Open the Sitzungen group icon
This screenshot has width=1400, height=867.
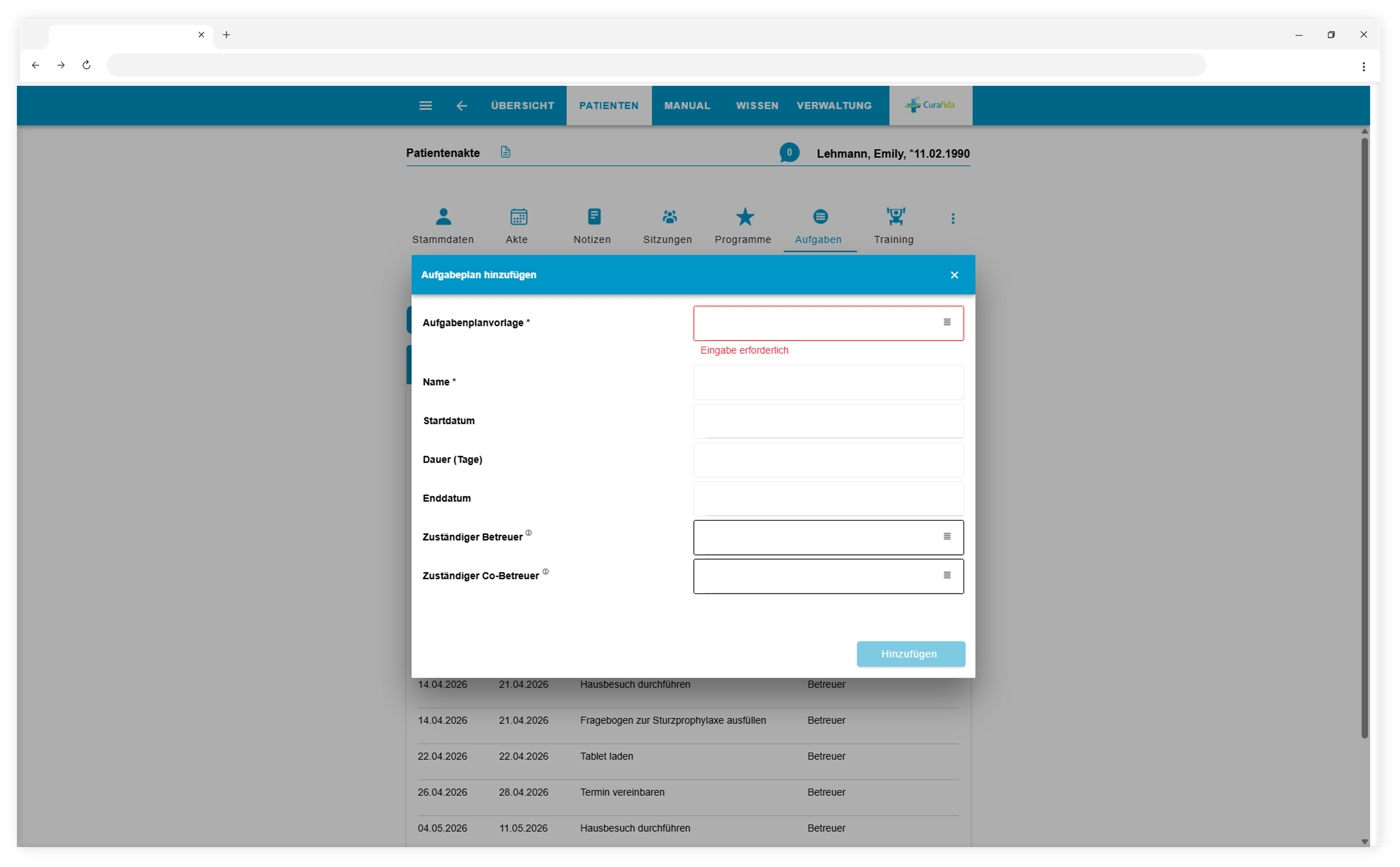pos(669,217)
